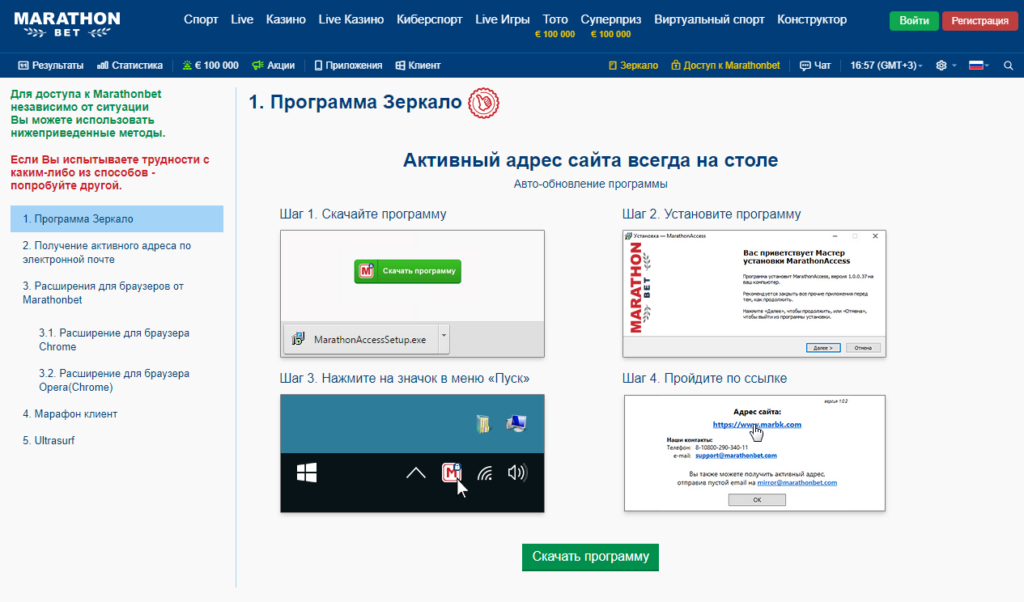Go to Спорт section
Image resolution: width=1024 pixels, height=602 pixels.
coord(200,20)
